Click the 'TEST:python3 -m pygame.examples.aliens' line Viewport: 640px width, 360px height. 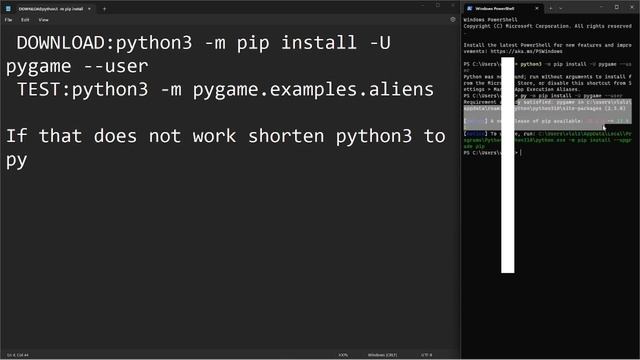(x=225, y=89)
